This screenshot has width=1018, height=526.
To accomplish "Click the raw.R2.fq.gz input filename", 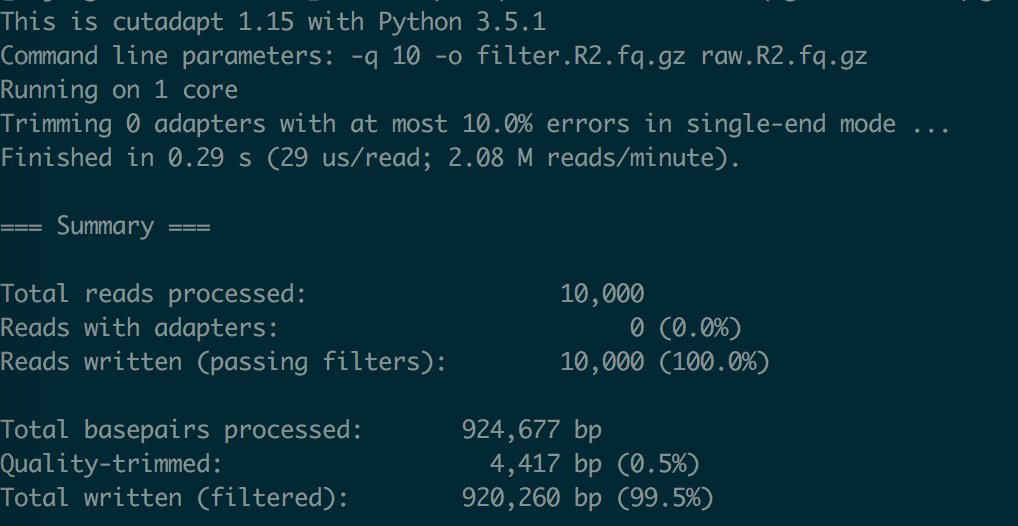I will (x=784, y=57).
